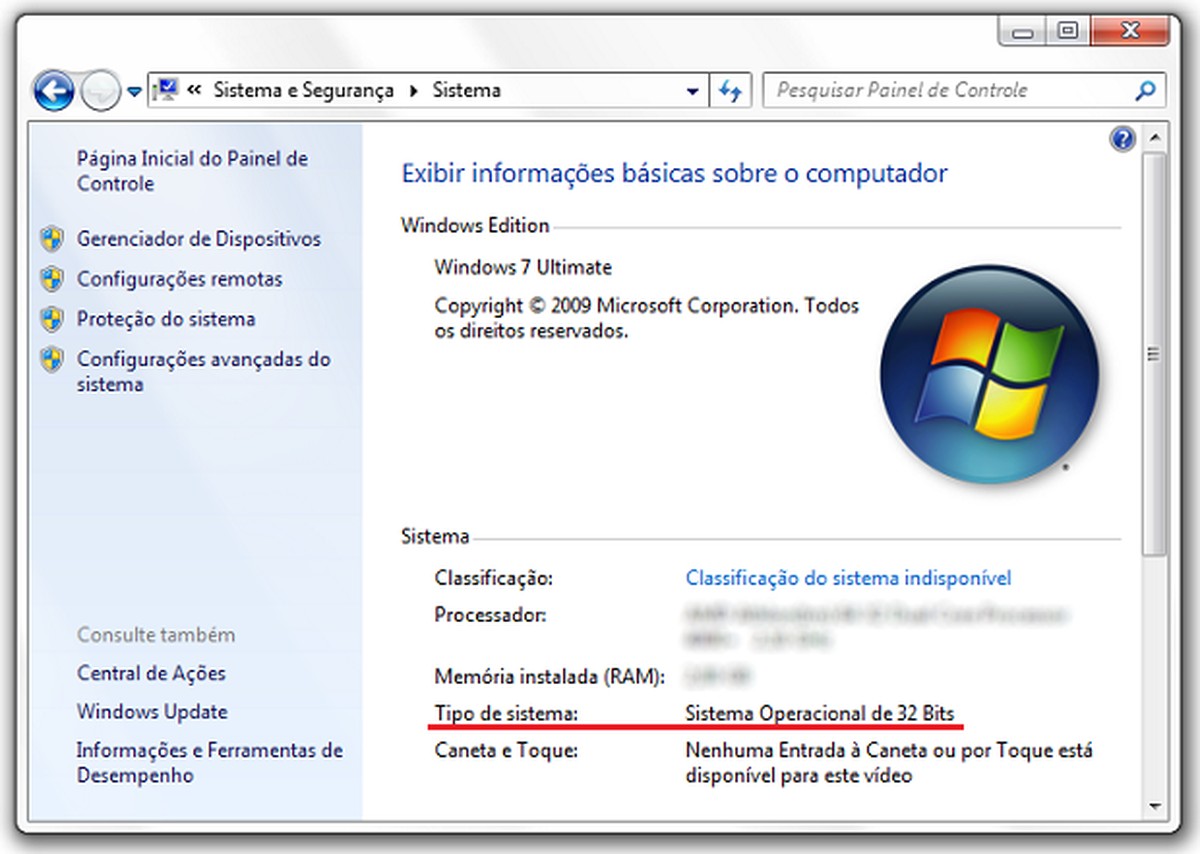Click shield icon beside Proteção do sistema
1200x854 pixels.
tap(52, 319)
